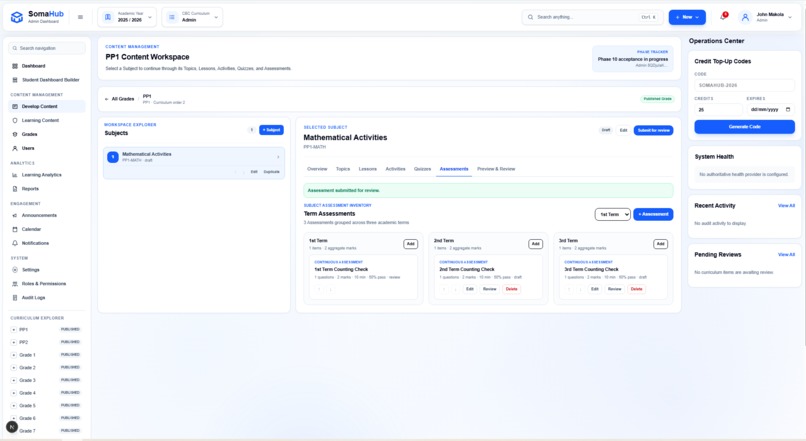Expand PP1 in Curriculum Explorer
Image resolution: width=806 pixels, height=441 pixels.
tap(14, 329)
